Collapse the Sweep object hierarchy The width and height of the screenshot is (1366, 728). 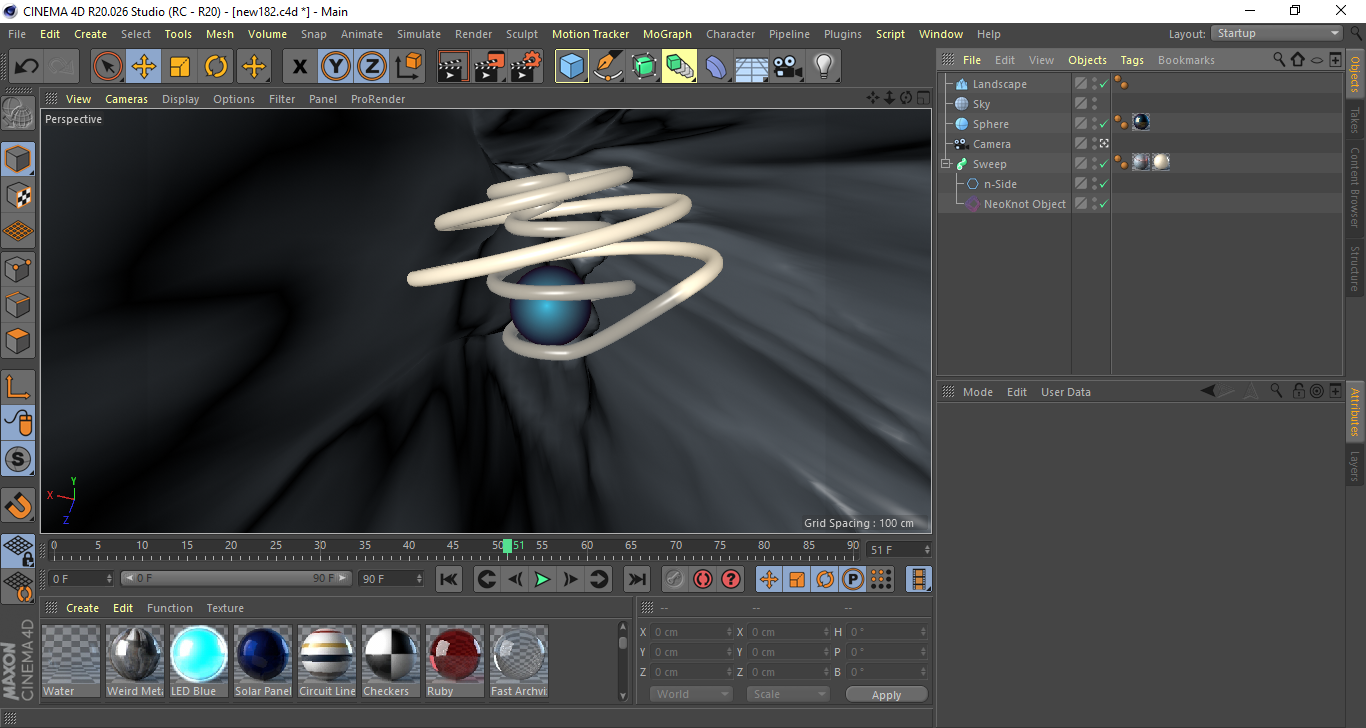(946, 164)
